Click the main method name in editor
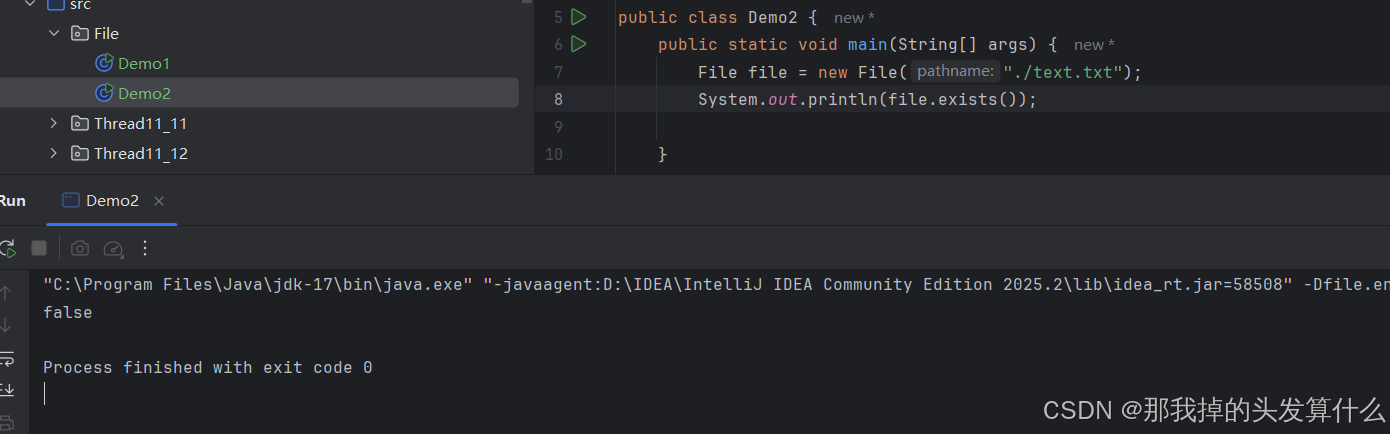Image resolution: width=1390 pixels, height=434 pixels. pos(867,45)
